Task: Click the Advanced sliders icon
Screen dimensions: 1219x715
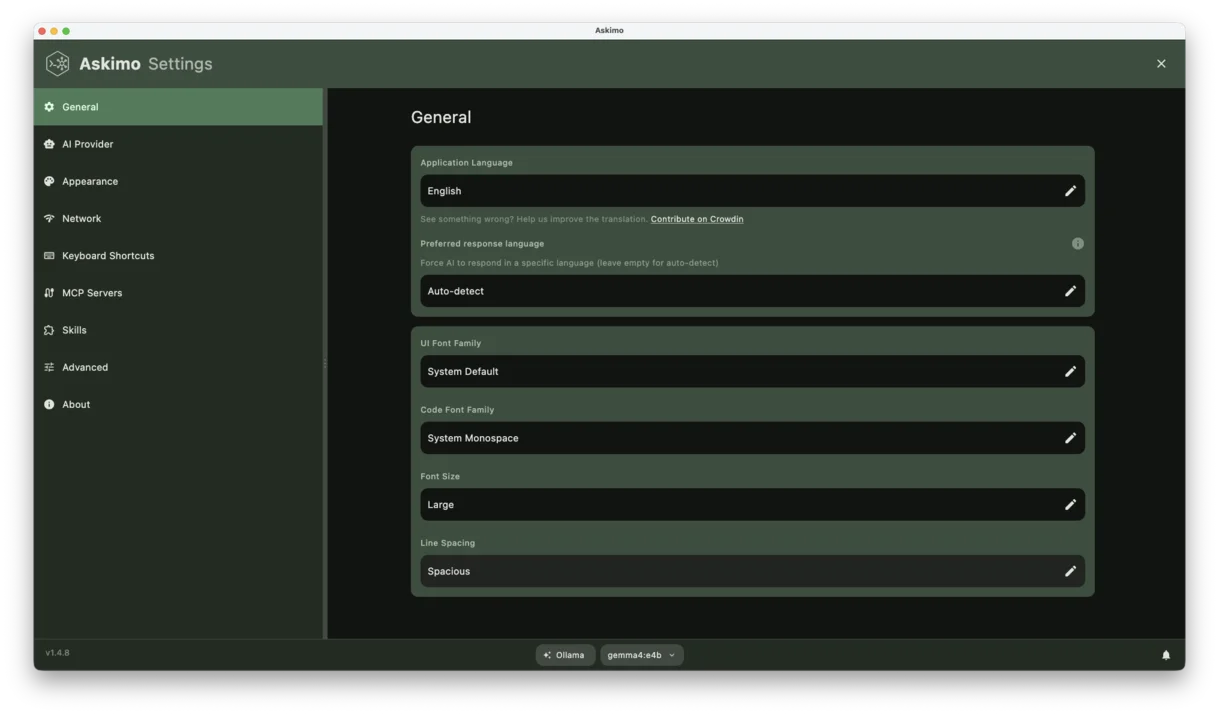Action: (x=49, y=367)
